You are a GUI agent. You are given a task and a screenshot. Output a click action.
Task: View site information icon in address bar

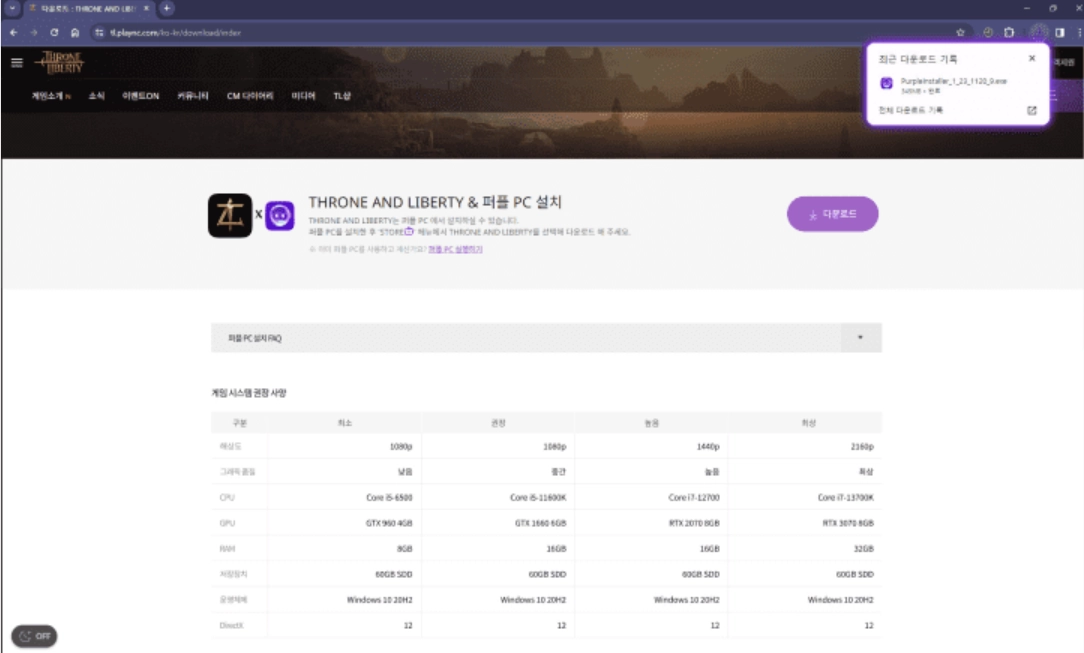click(x=100, y=32)
